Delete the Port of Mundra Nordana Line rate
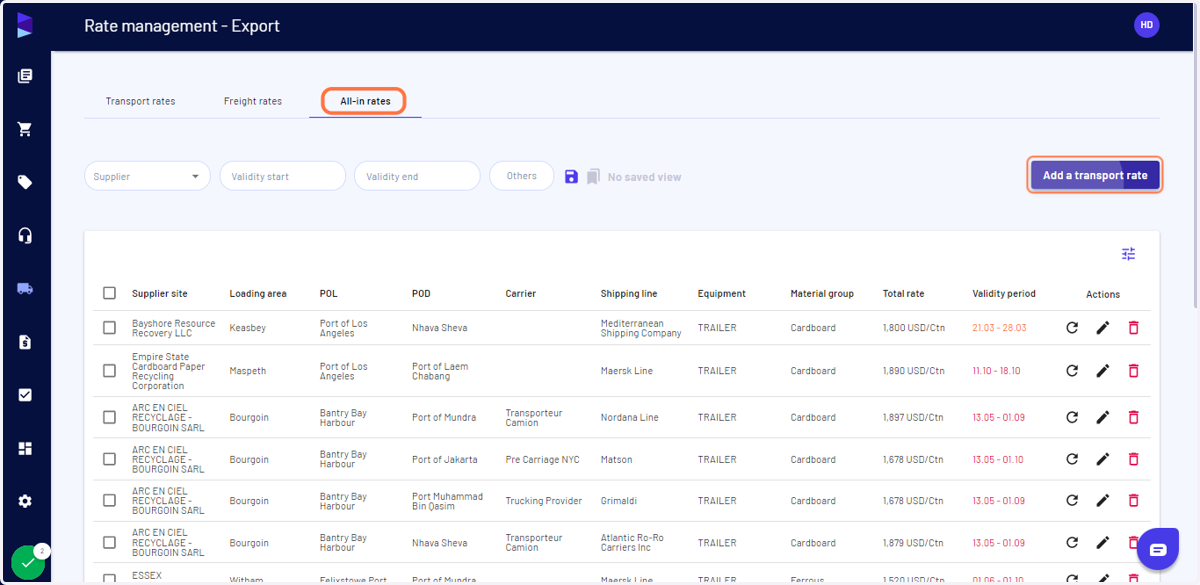 tap(1133, 417)
